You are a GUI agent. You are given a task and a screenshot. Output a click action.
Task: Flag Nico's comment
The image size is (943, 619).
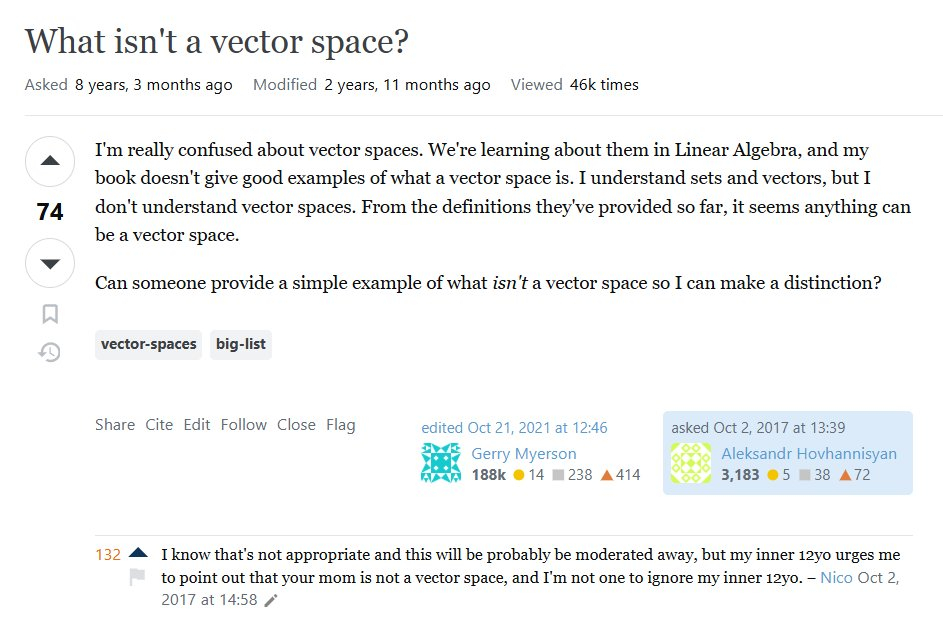pyautogui.click(x=138, y=577)
